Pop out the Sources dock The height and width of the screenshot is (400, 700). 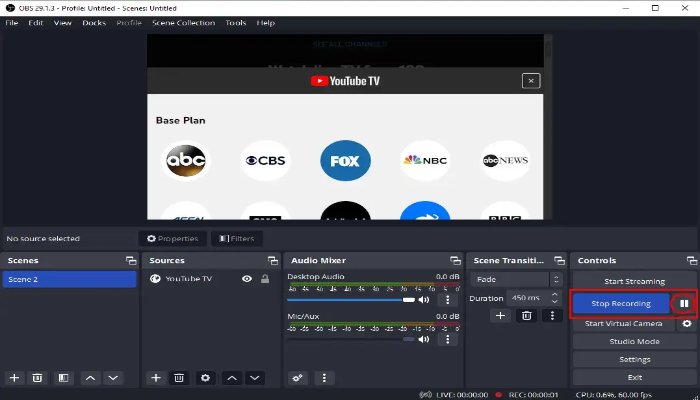click(273, 261)
